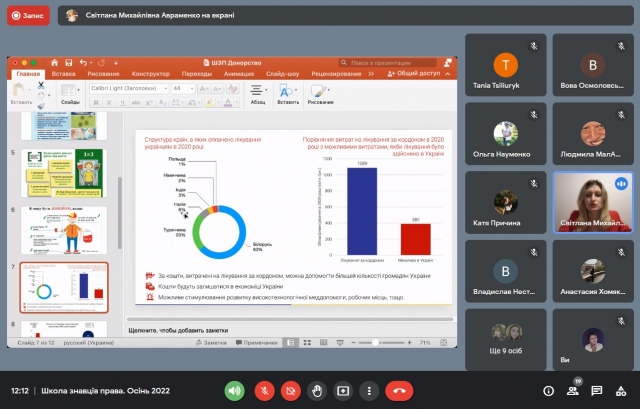Raise hand in the meeting

[x=317, y=391]
